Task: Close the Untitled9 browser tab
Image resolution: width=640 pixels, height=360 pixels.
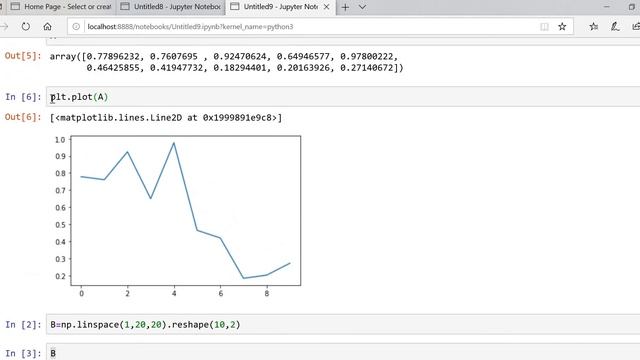Action: click(x=327, y=7)
